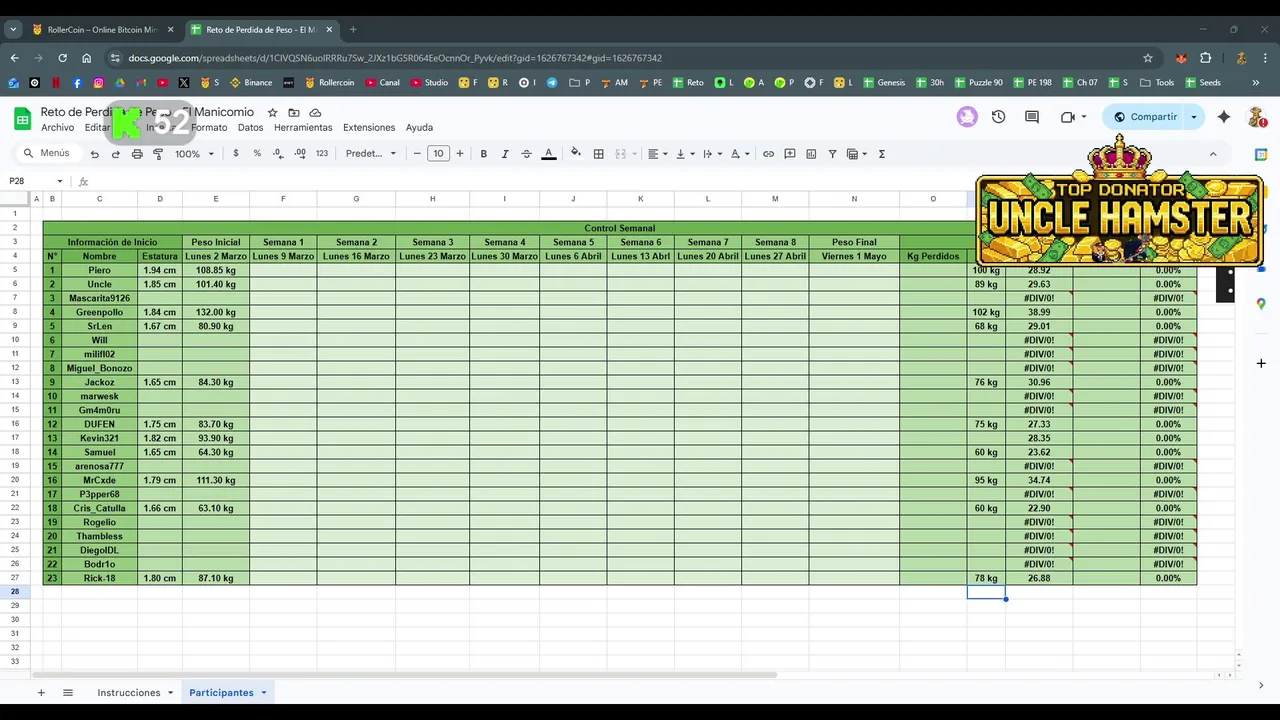The height and width of the screenshot is (720, 1280).
Task: Open Participantes sheet tab options arrow
Action: 264,693
